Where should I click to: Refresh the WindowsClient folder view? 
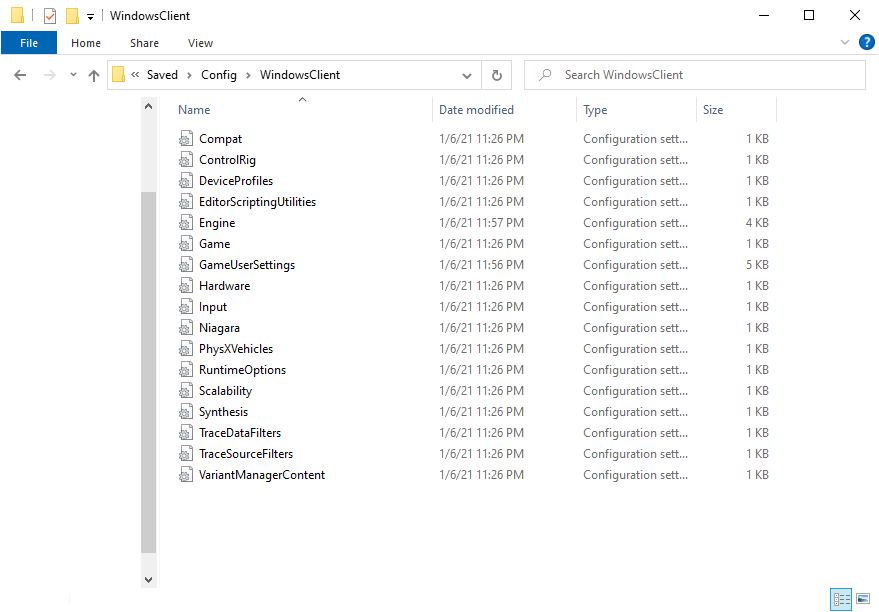(497, 75)
